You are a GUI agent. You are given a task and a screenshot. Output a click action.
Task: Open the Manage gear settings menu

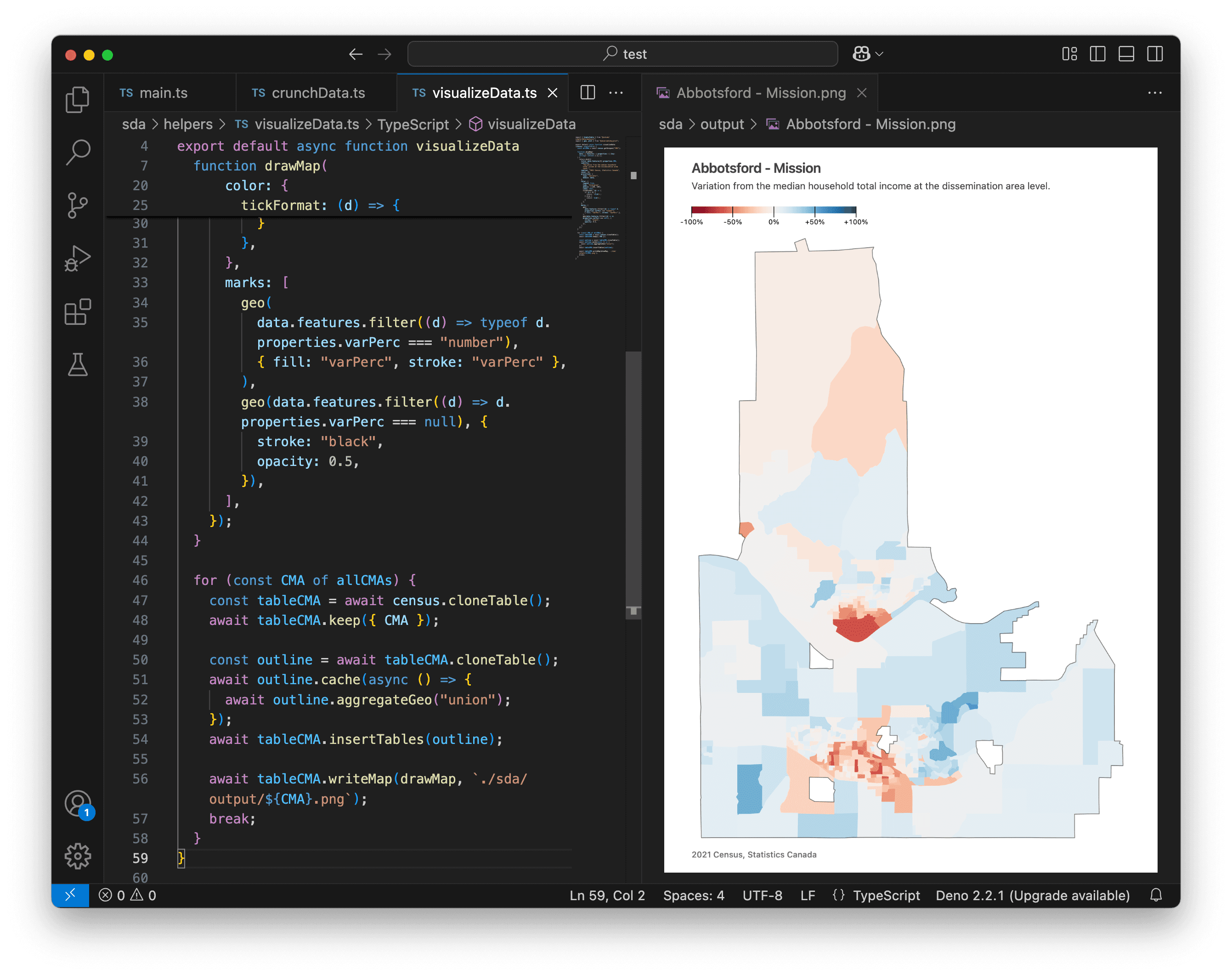pos(78,856)
